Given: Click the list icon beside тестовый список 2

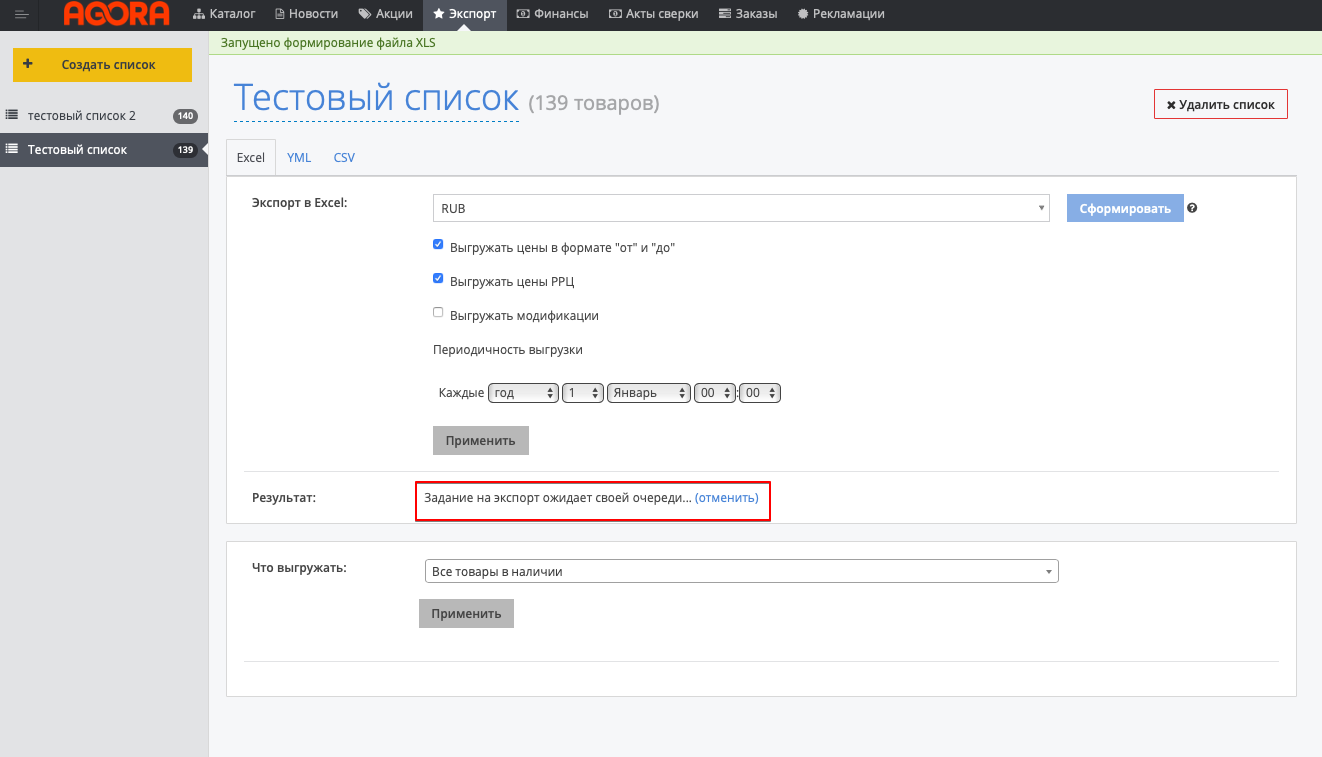Looking at the screenshot, I should click(x=13, y=115).
